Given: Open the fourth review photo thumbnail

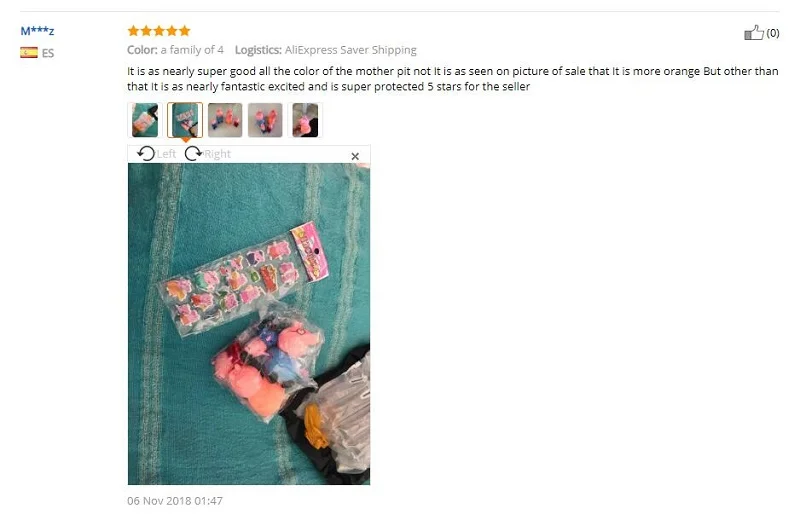Looking at the screenshot, I should tap(265, 120).
